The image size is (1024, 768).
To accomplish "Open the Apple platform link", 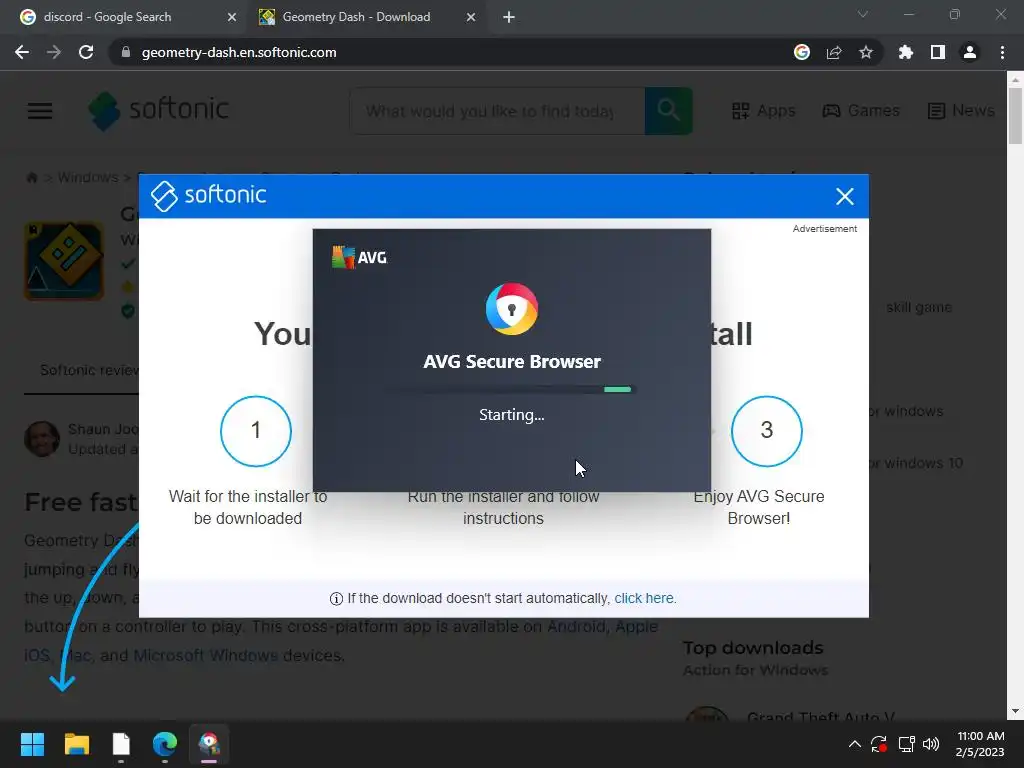I will [636, 626].
